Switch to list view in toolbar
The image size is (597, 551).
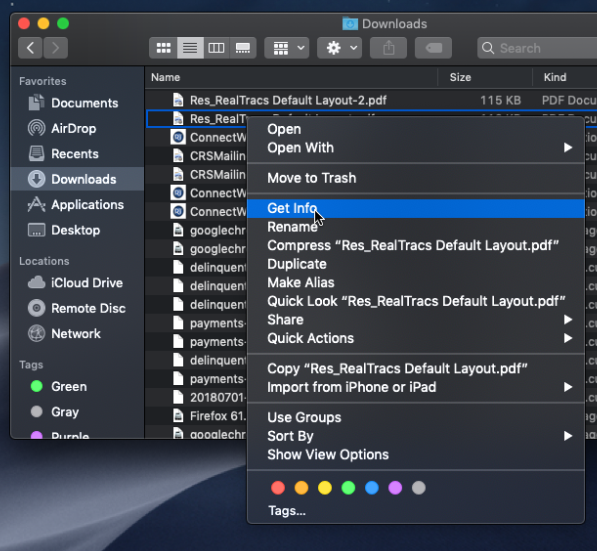[190, 48]
